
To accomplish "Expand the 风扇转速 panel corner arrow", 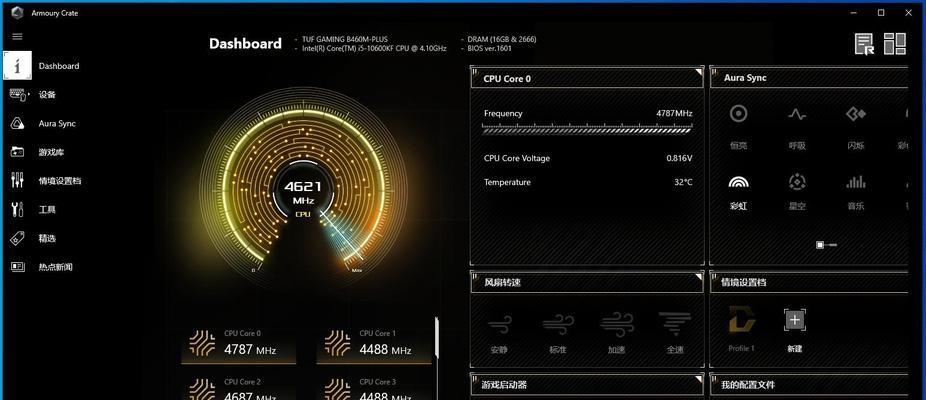I will [699, 276].
